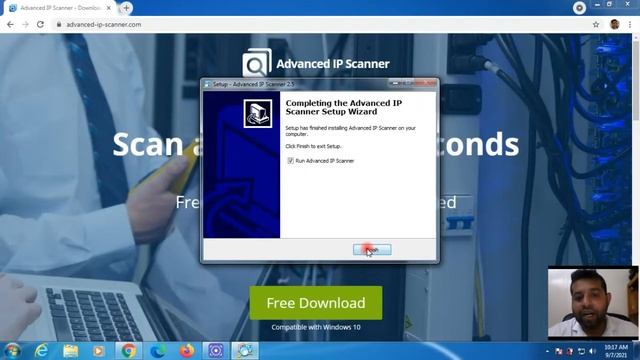Close the setup wizard window
Image resolution: width=640 pixels, height=360 pixels.
pos(425,83)
